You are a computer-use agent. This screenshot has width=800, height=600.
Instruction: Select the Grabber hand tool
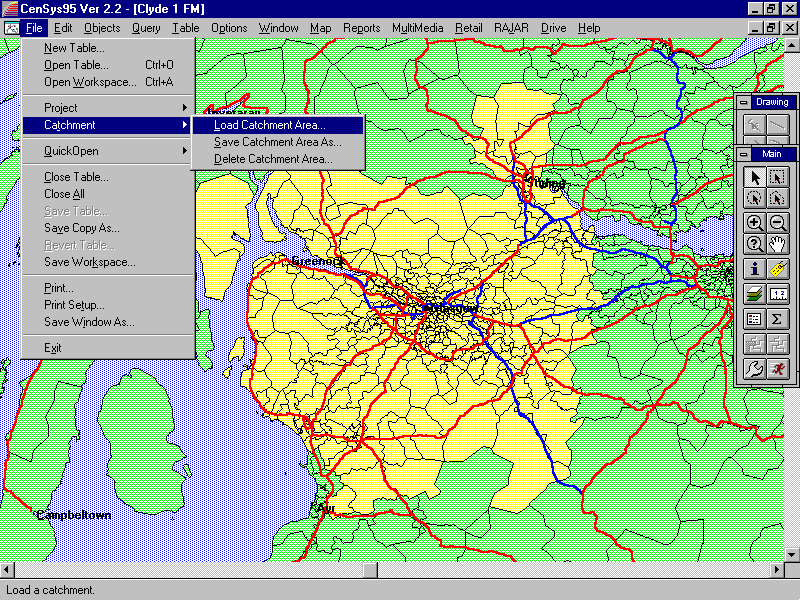tap(777, 244)
